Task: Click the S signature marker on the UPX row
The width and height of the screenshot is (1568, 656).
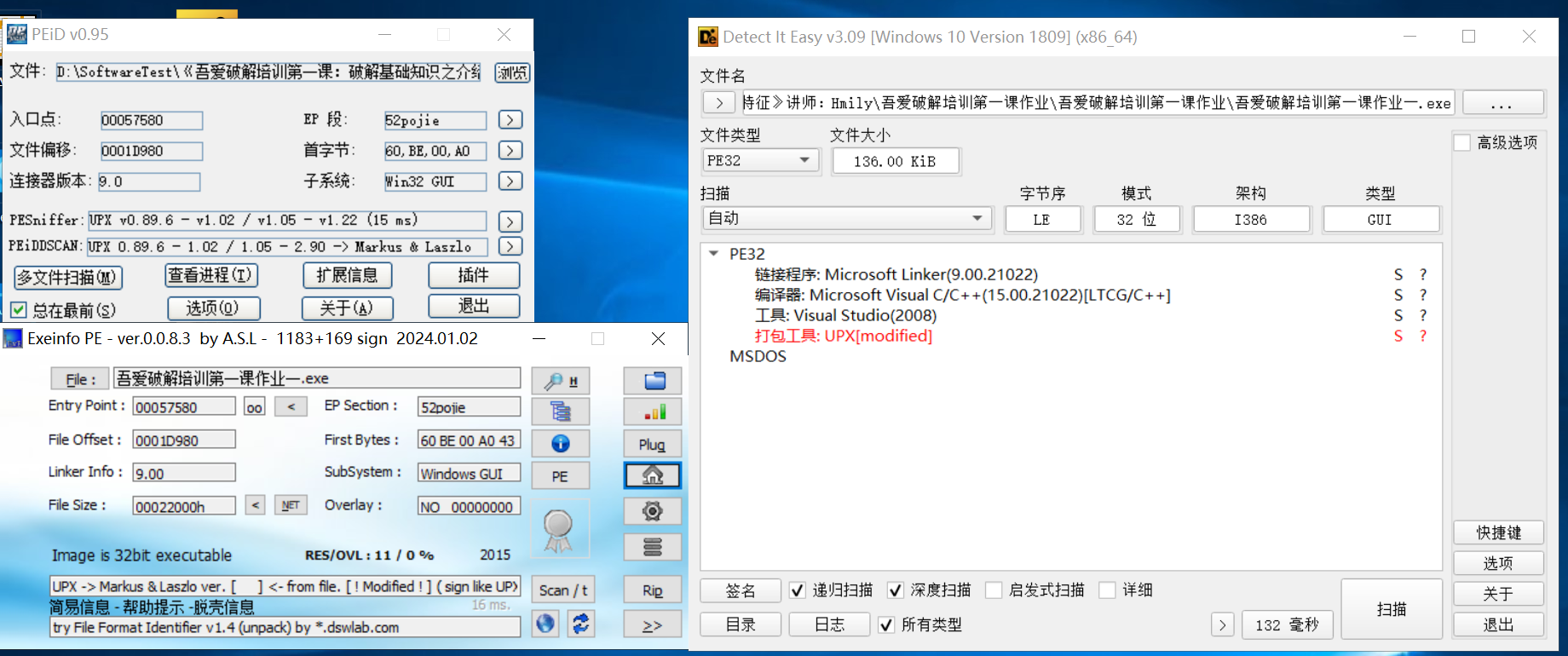Action: pyautogui.click(x=1398, y=336)
